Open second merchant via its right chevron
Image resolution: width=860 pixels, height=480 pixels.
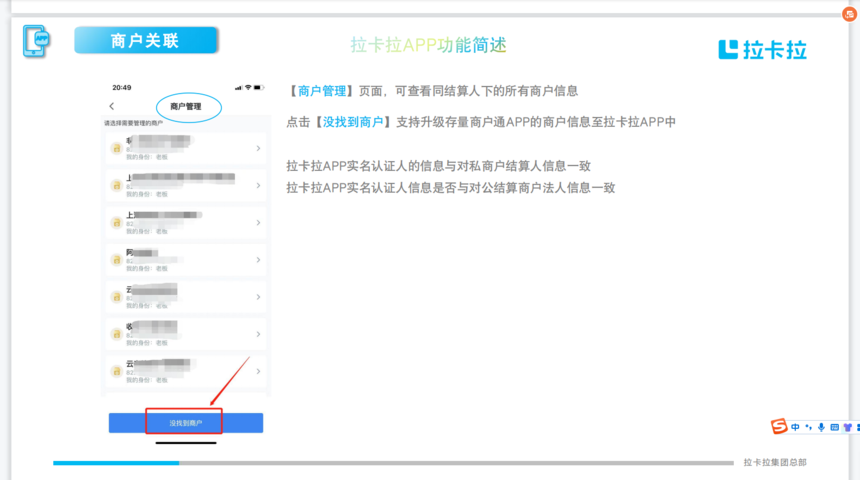click(x=258, y=185)
